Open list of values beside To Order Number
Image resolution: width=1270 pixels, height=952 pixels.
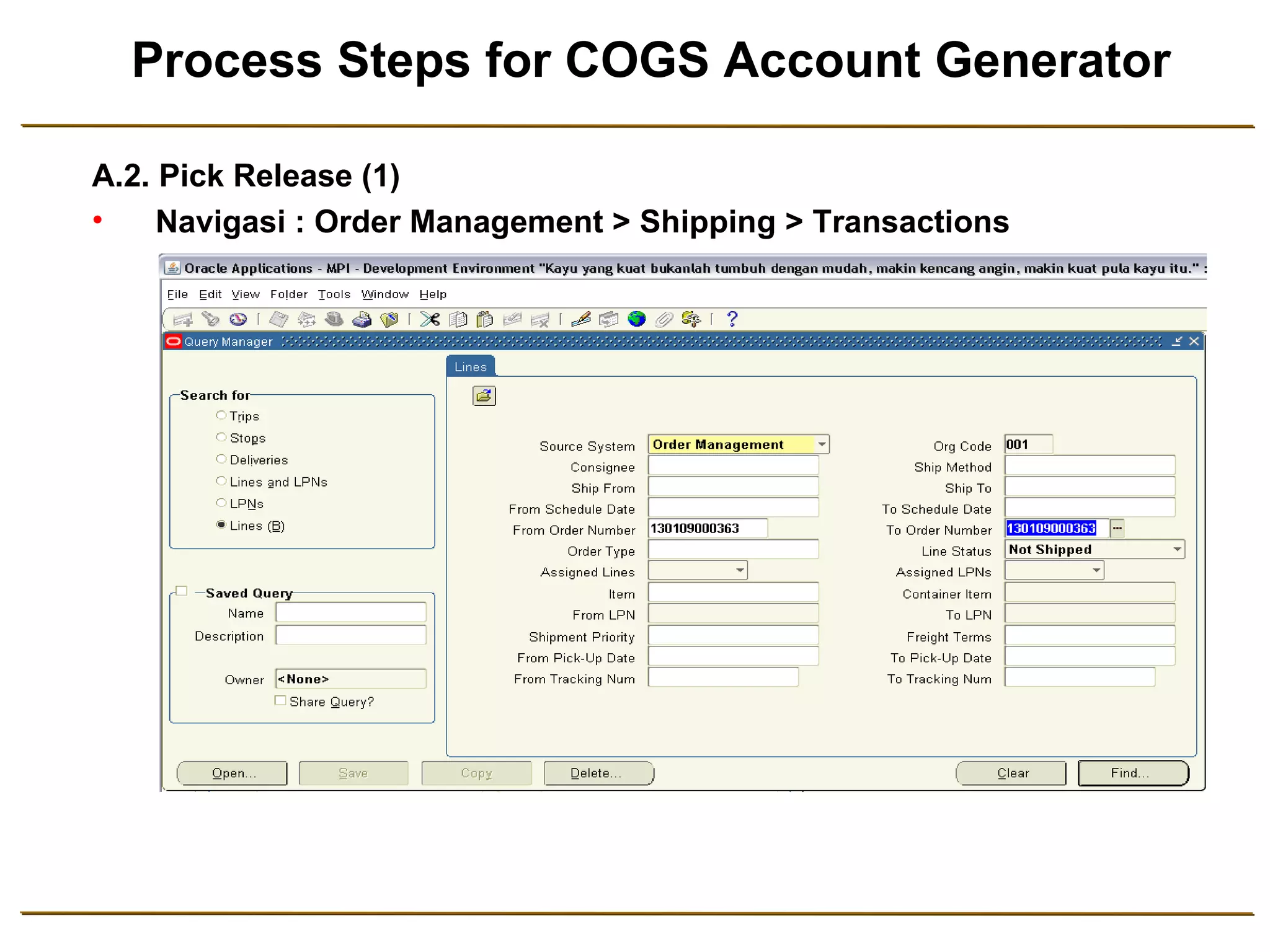[x=1117, y=528]
